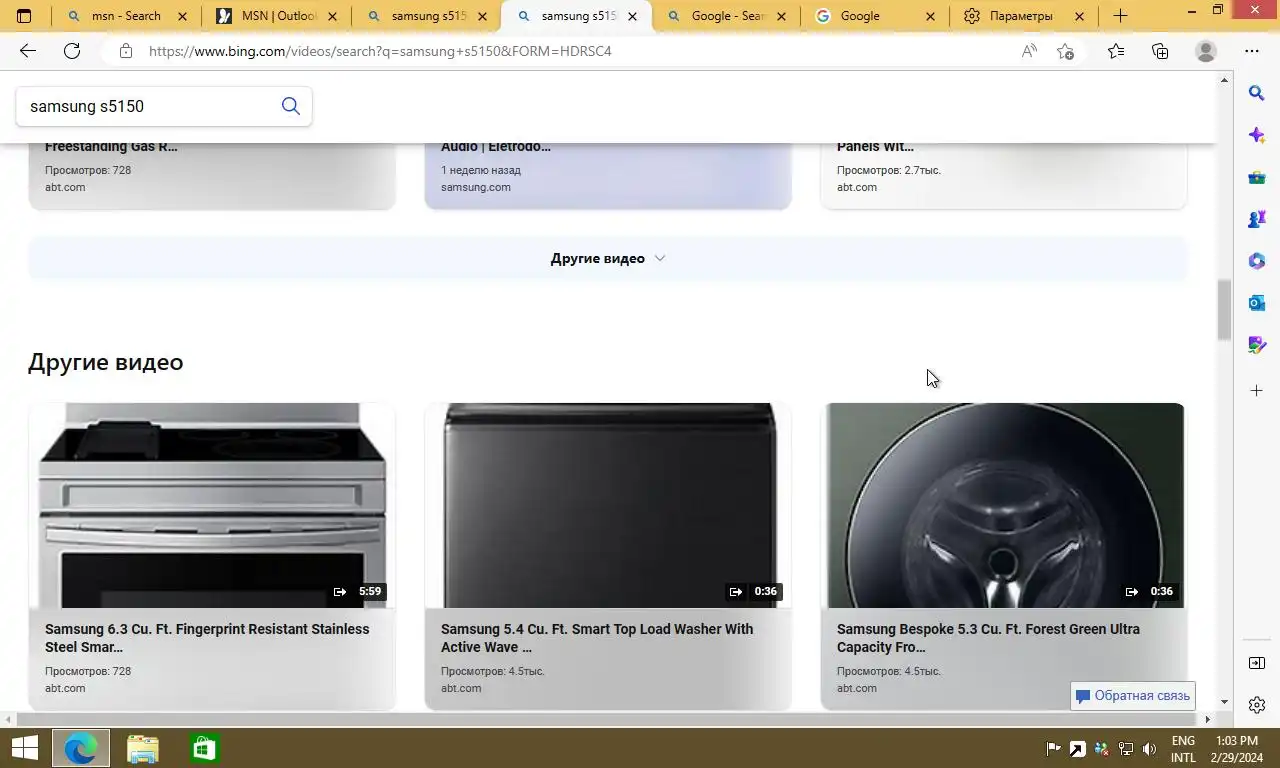1280x768 pixels.
Task: Reload the page with refresh icon
Action: point(72,51)
